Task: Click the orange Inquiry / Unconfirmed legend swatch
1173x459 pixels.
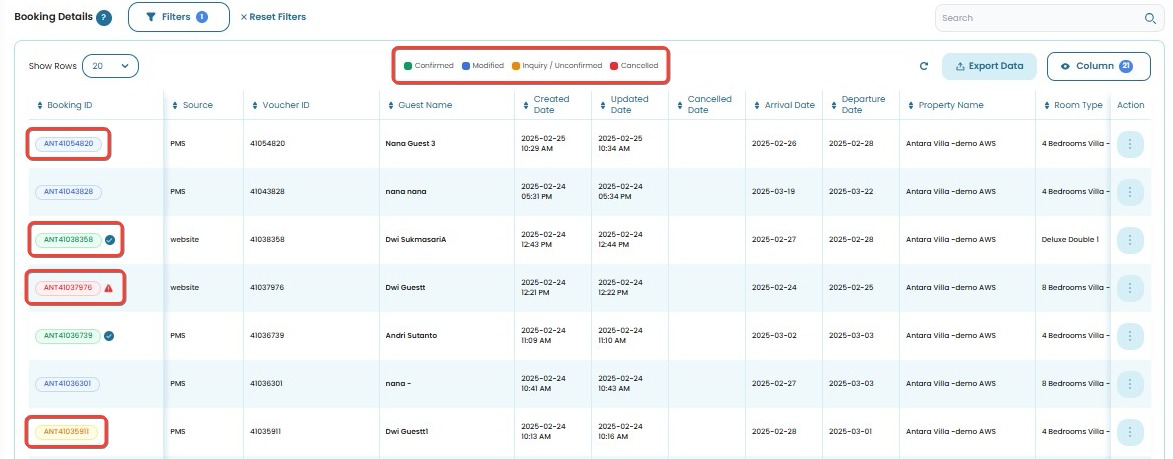Action: point(515,66)
